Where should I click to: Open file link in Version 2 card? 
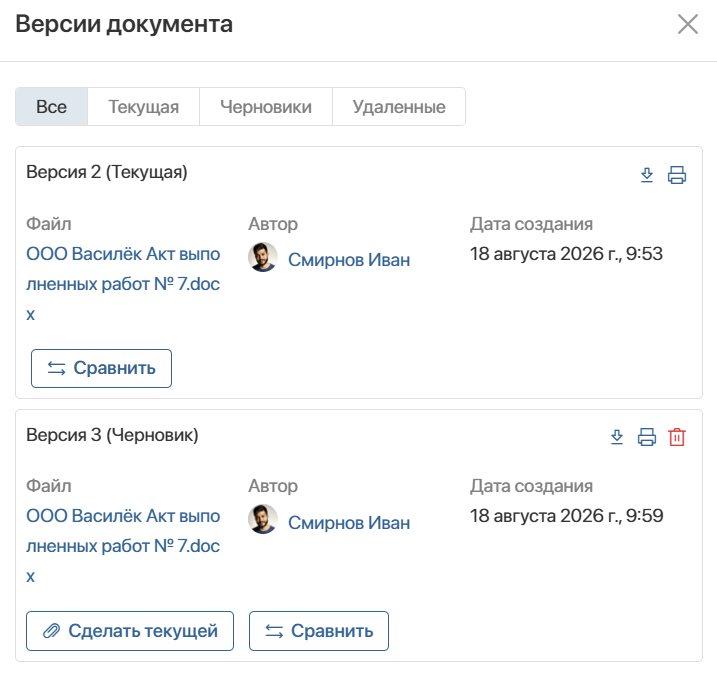coord(123,284)
